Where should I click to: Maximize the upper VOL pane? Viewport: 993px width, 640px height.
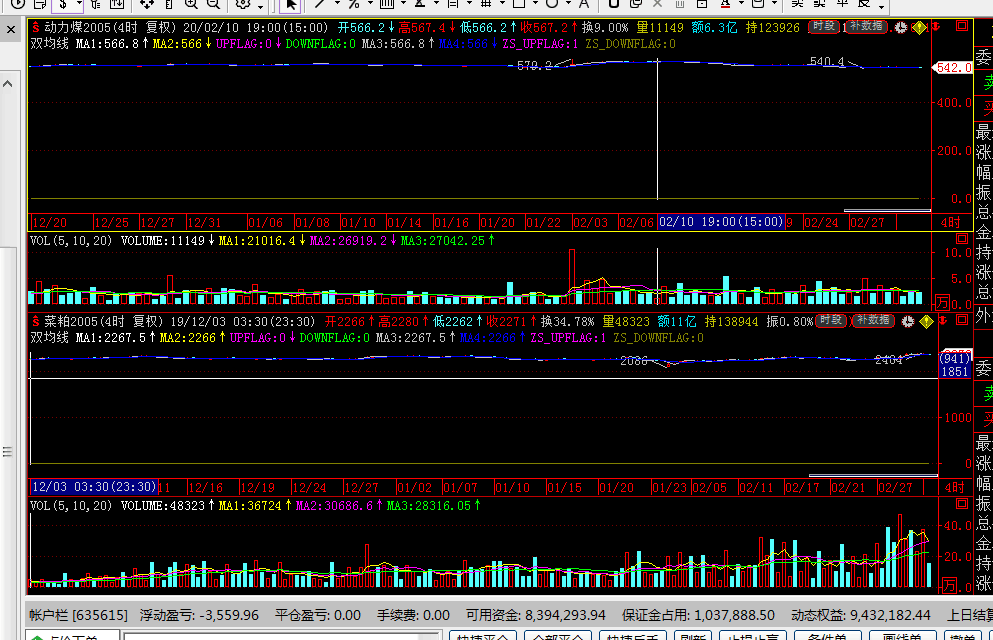point(962,239)
